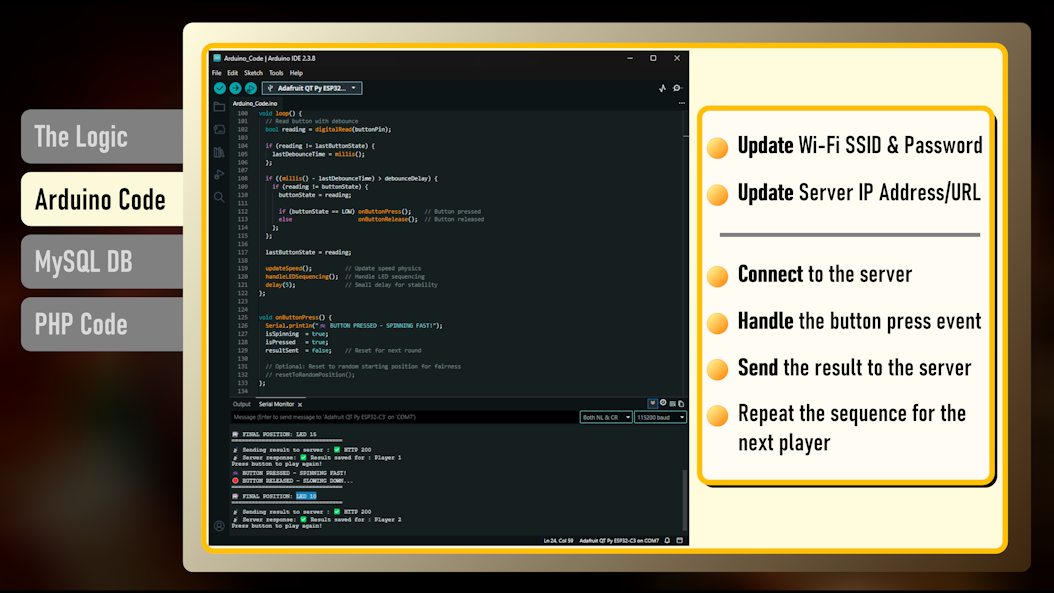Open the Tools menu
This screenshot has width=1054, height=593.
pos(276,73)
